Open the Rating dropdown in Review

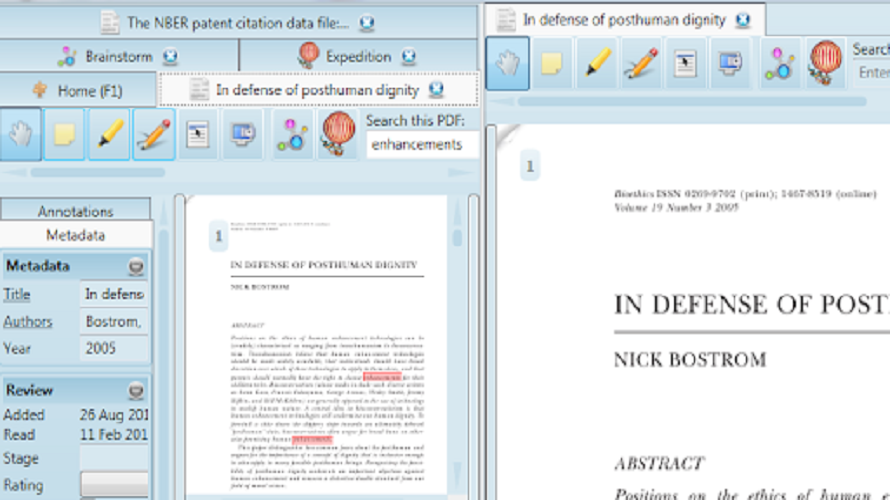[x=114, y=484]
